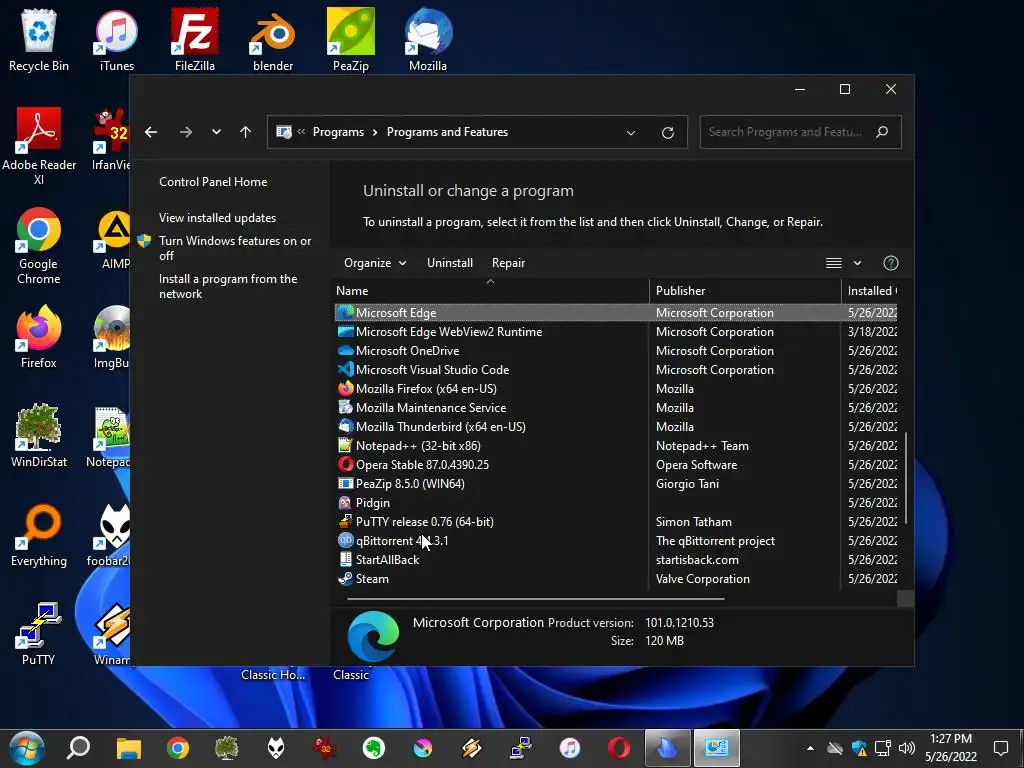Click the change view list icon
Screen dimensions: 1024x768
click(834, 263)
